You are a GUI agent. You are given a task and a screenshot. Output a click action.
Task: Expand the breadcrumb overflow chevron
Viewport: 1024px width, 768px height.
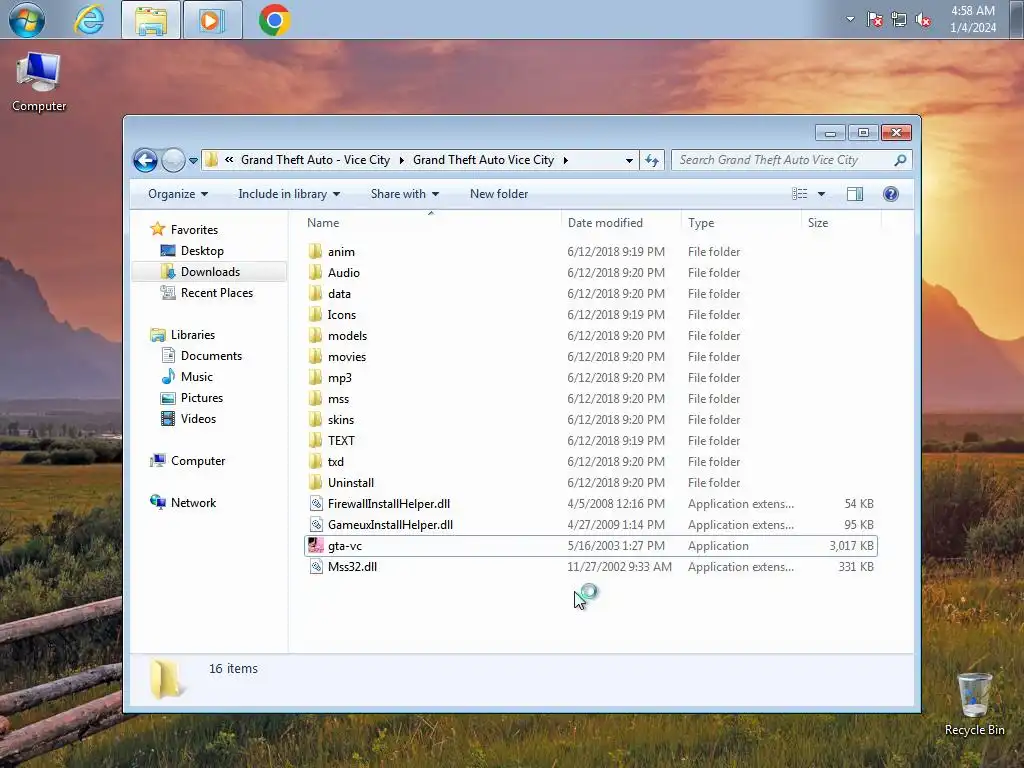[x=229, y=159]
